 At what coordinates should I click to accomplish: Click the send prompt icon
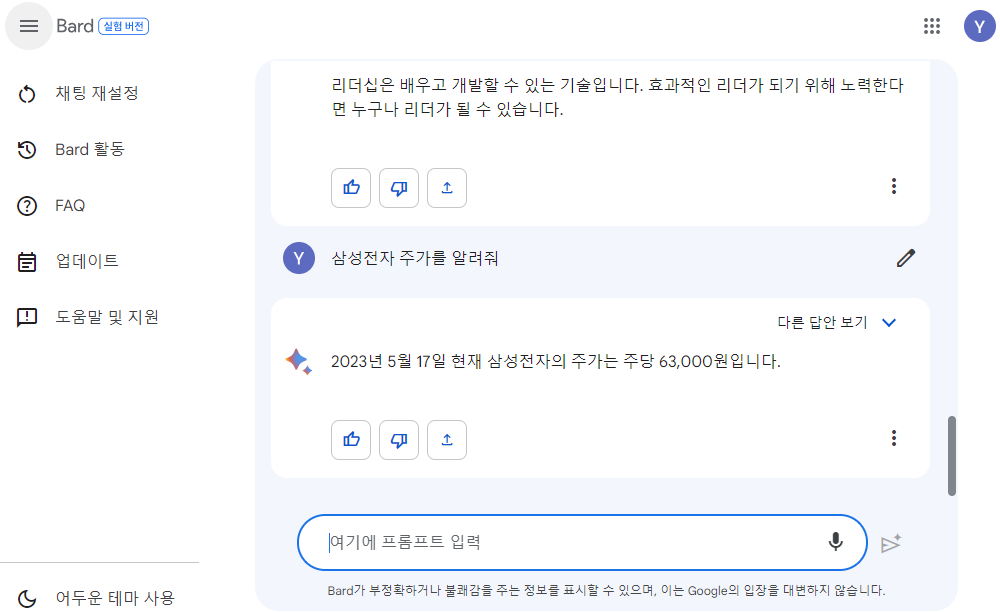[891, 541]
